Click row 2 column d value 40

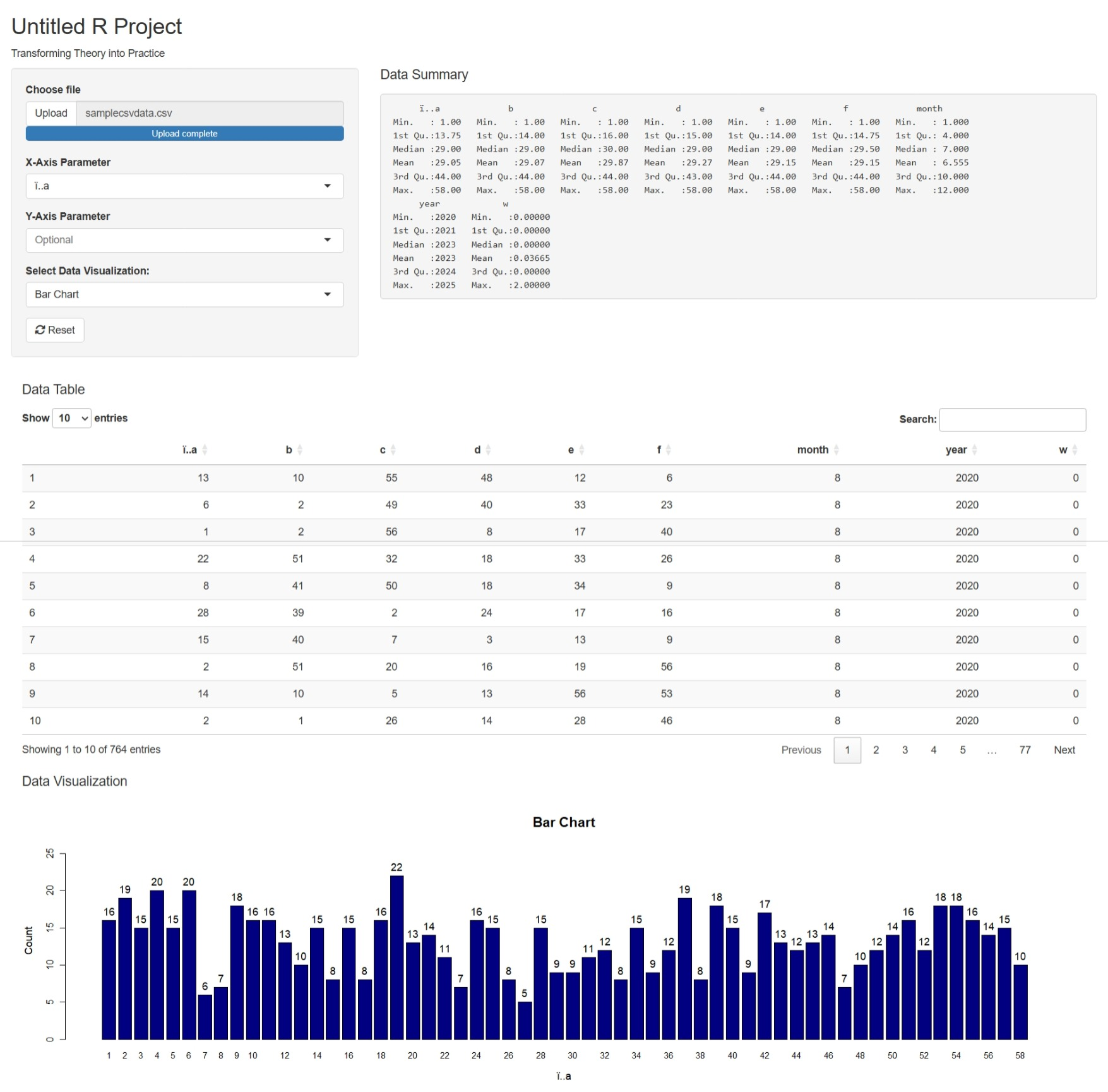point(486,505)
